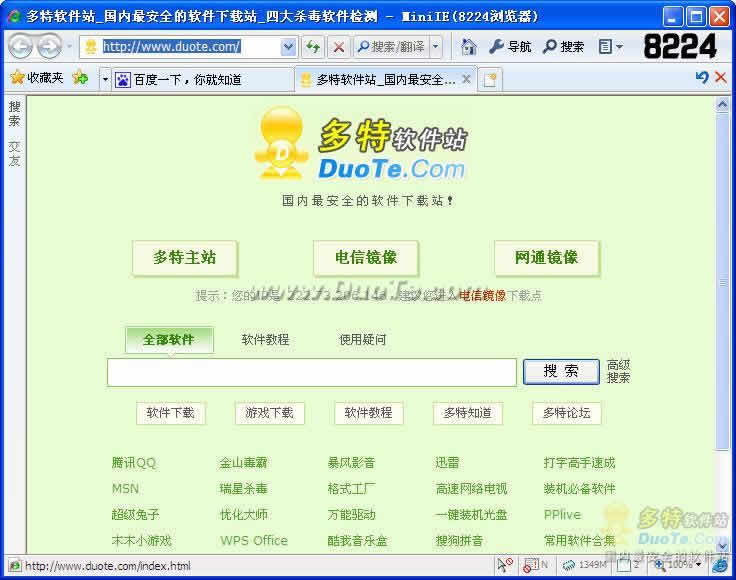The width and height of the screenshot is (736, 580).
Task: Expand the address bar URL dropdown
Action: (x=288, y=46)
